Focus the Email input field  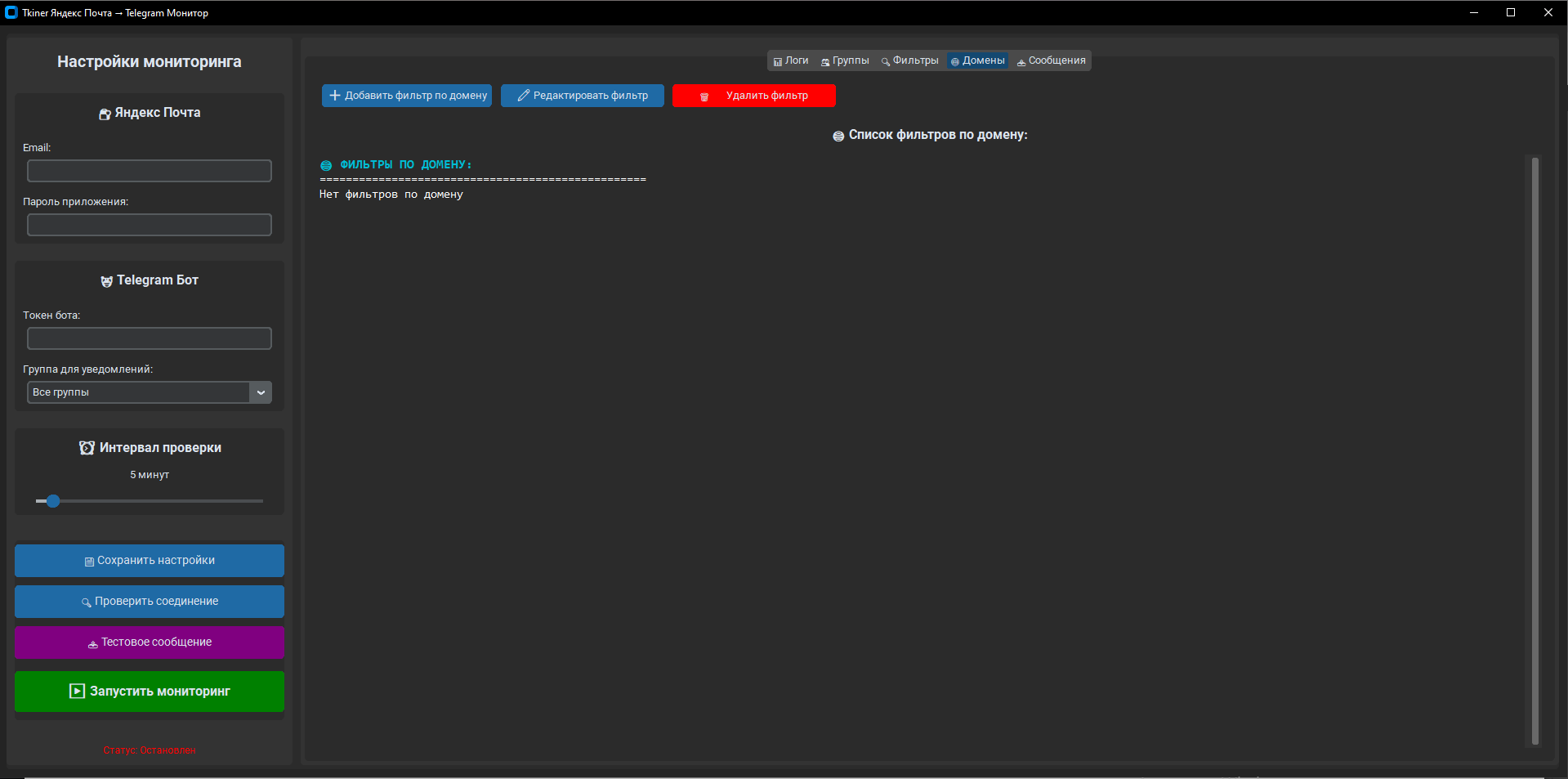pos(150,171)
